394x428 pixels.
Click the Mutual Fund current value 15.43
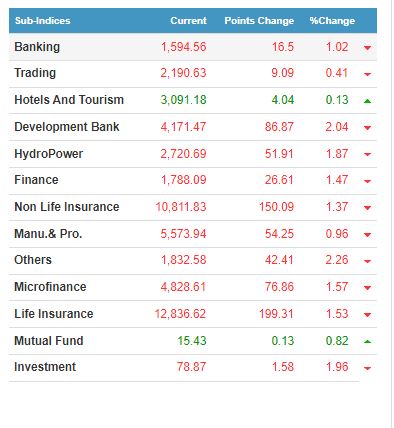(x=192, y=341)
